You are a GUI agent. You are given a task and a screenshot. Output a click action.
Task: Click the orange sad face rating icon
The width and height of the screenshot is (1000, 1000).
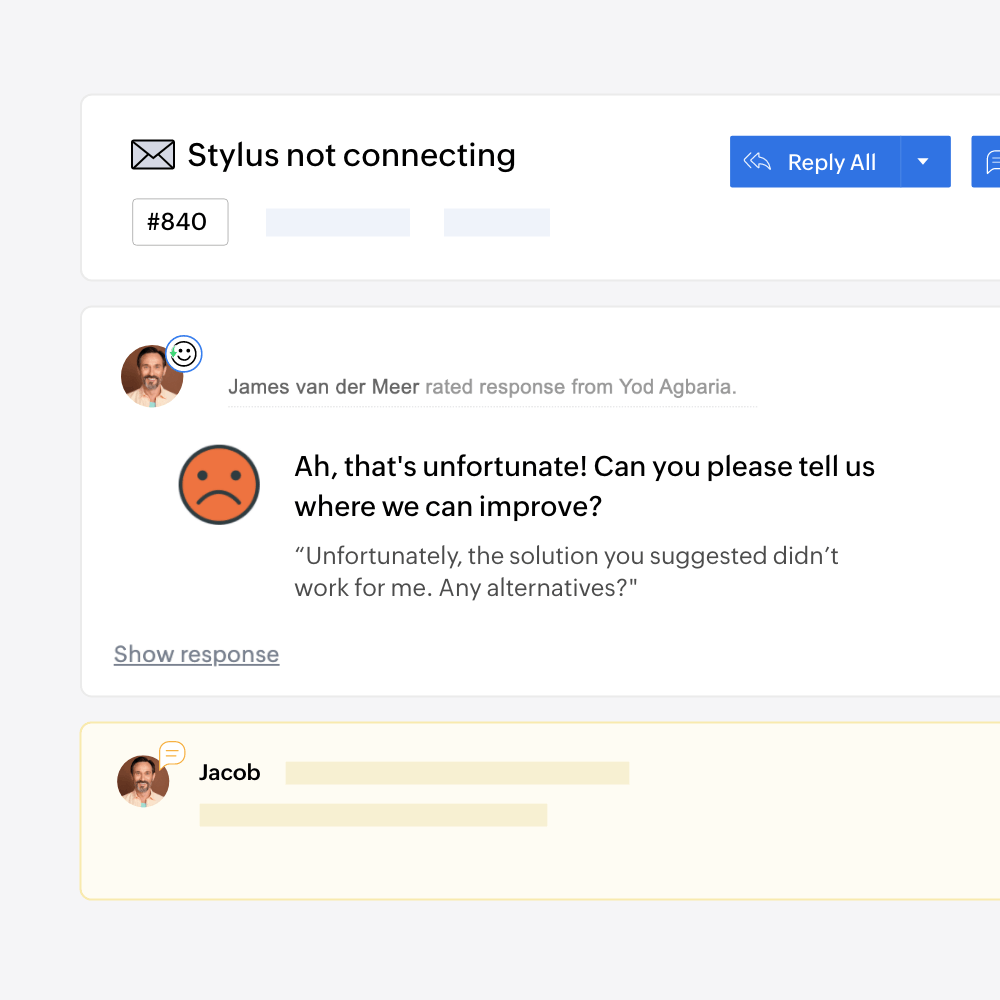(x=219, y=485)
